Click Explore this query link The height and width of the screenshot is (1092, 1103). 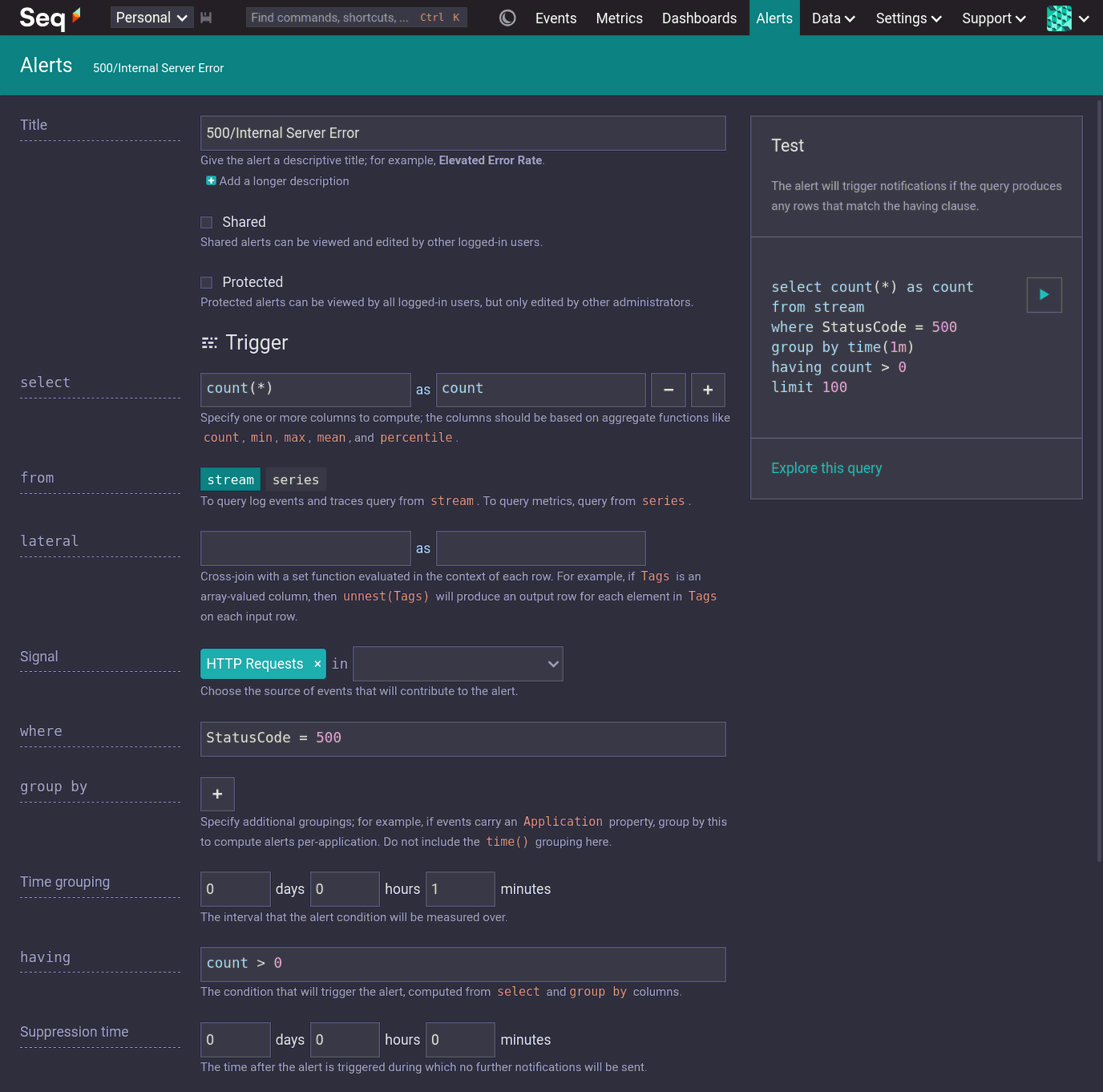tap(826, 468)
